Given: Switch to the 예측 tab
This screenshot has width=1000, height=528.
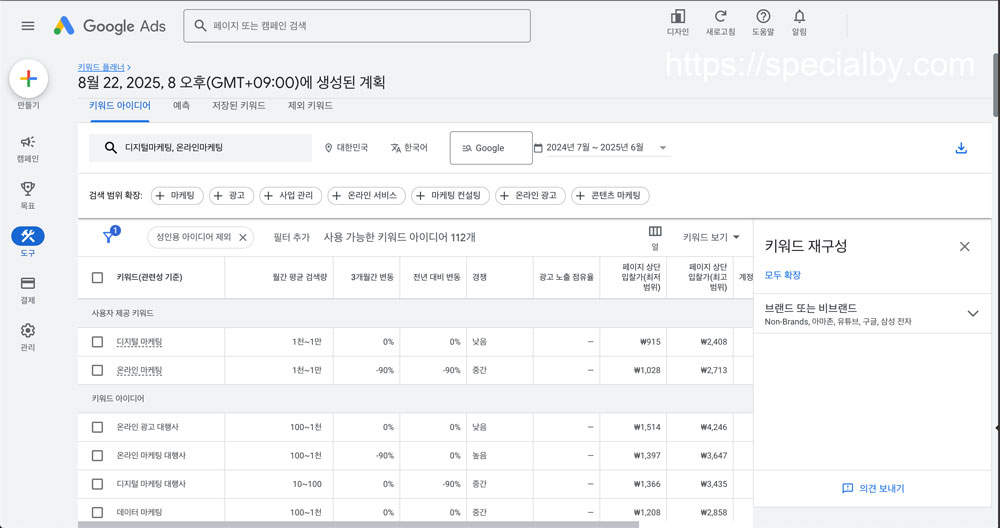Looking at the screenshot, I should 181,106.
